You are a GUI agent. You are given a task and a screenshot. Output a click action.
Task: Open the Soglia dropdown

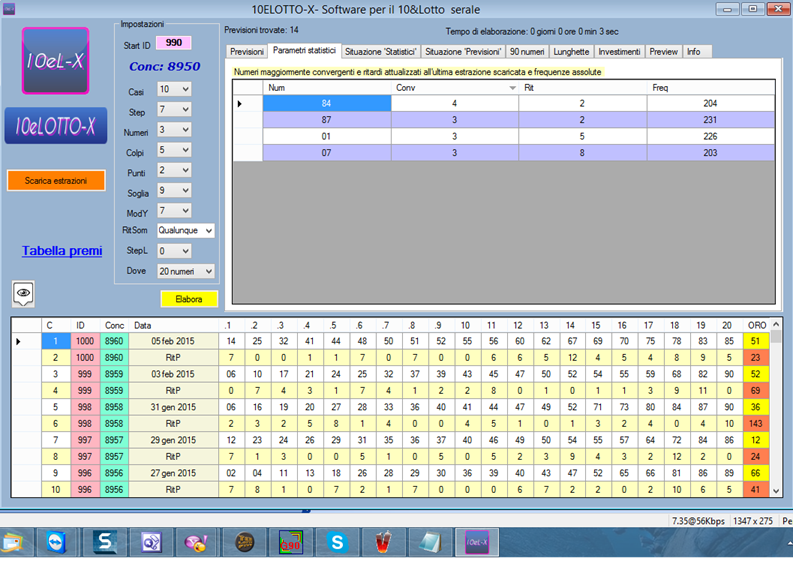pyautogui.click(x=174, y=191)
